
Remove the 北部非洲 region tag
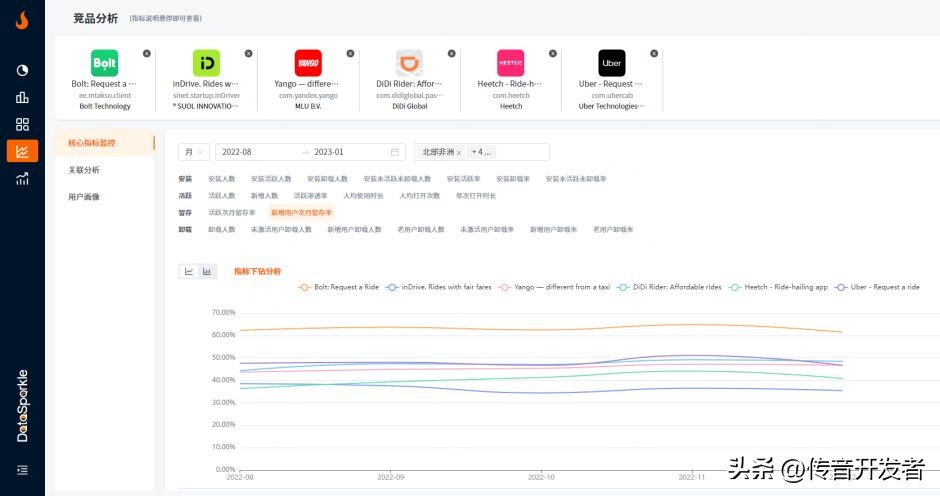tap(459, 153)
